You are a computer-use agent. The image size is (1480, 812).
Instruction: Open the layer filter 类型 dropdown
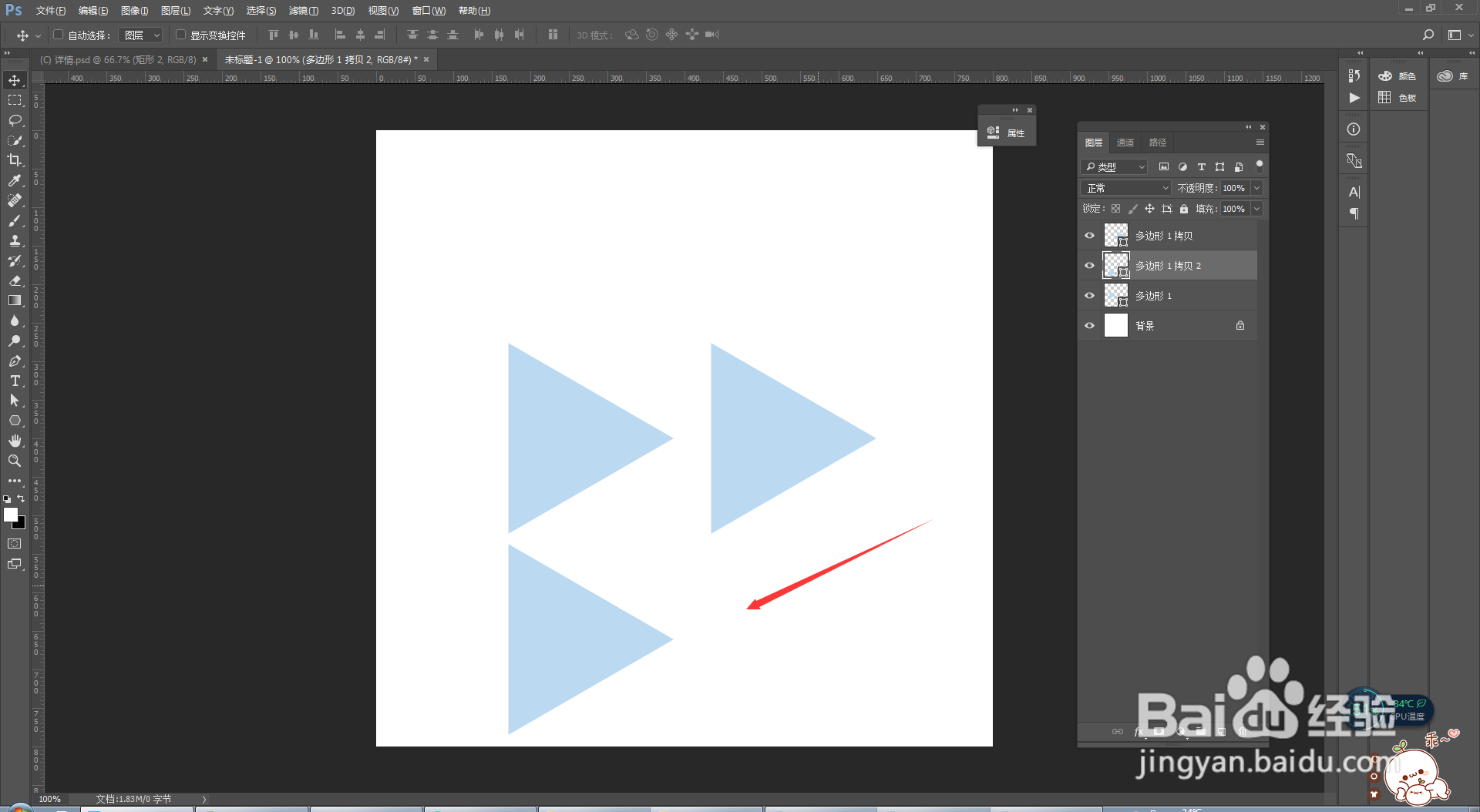[x=1115, y=166]
